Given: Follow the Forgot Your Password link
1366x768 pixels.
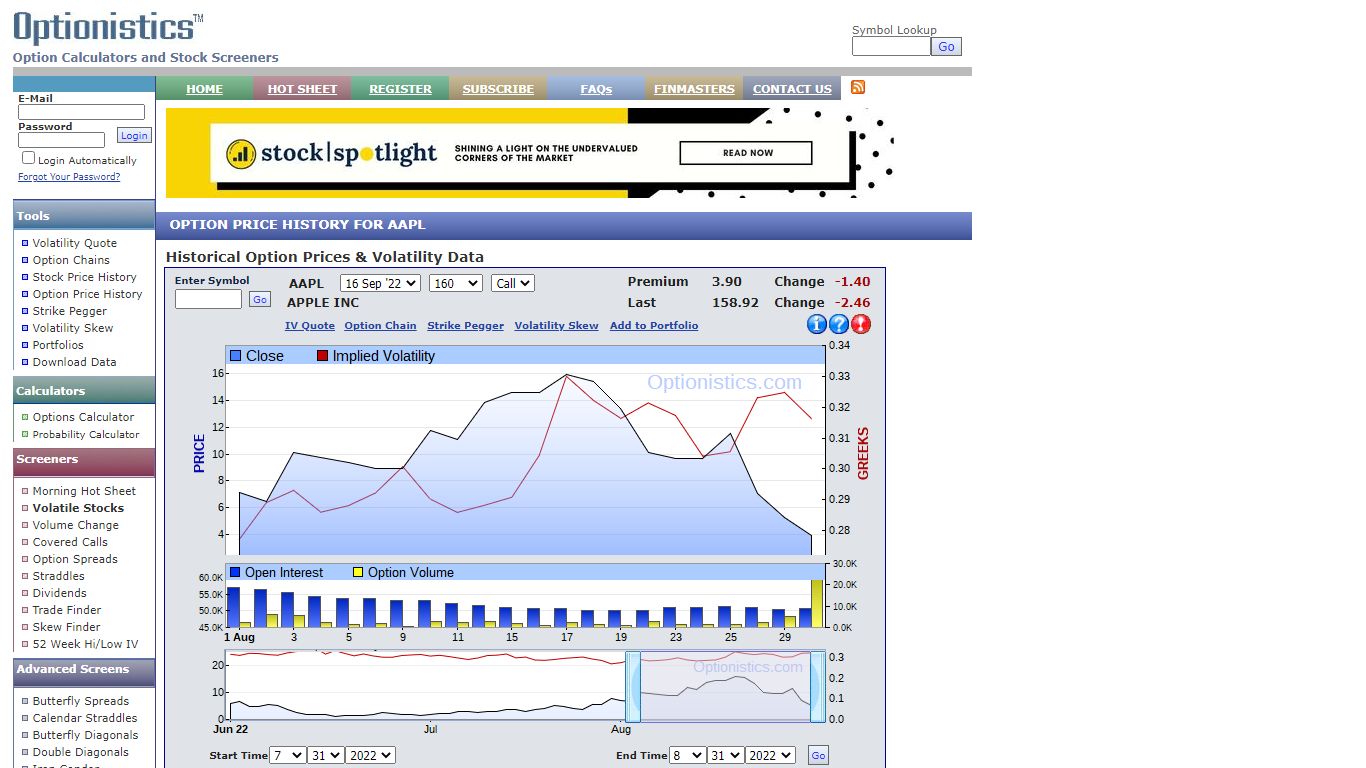Looking at the screenshot, I should click(69, 177).
